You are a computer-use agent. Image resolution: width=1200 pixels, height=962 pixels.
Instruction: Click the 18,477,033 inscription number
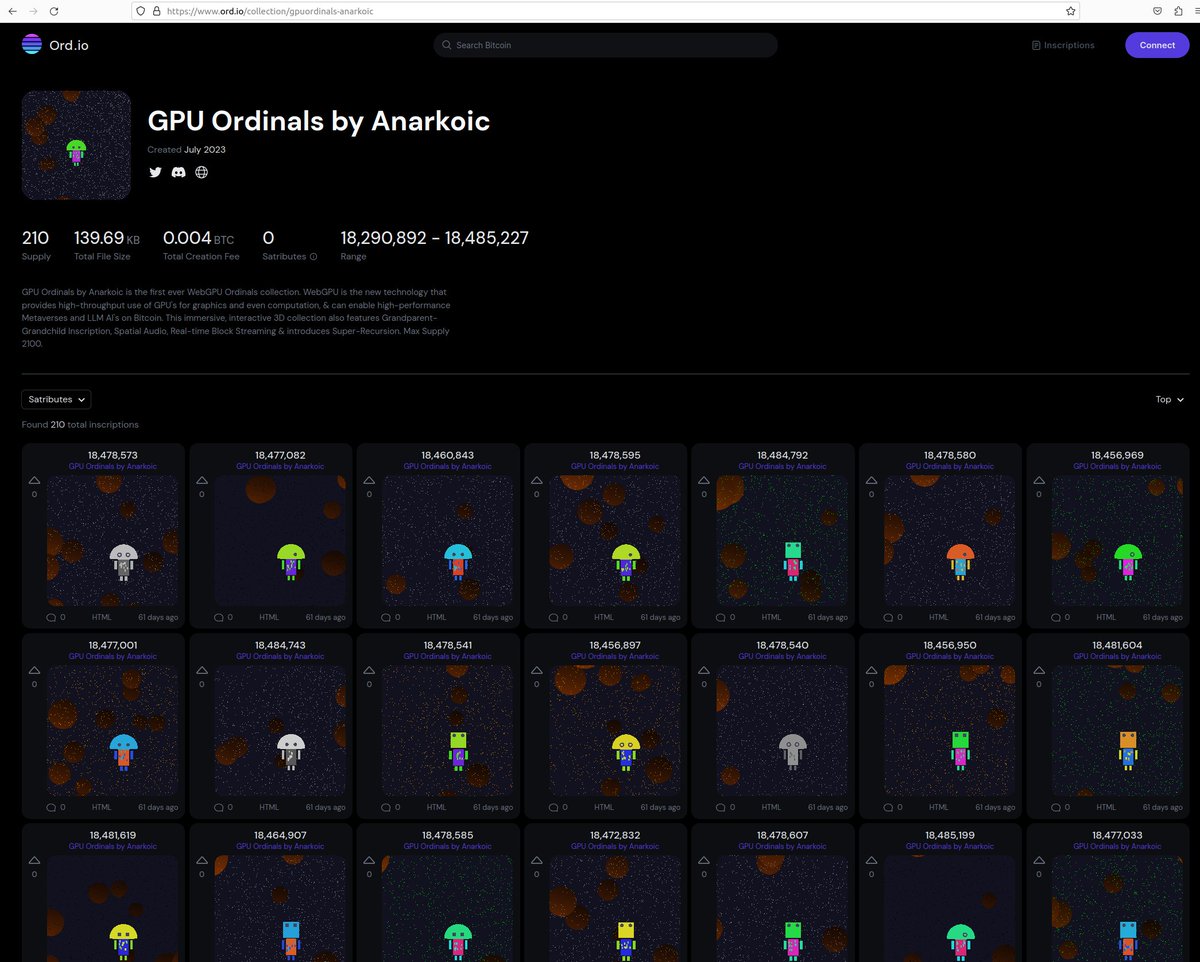tap(1117, 835)
